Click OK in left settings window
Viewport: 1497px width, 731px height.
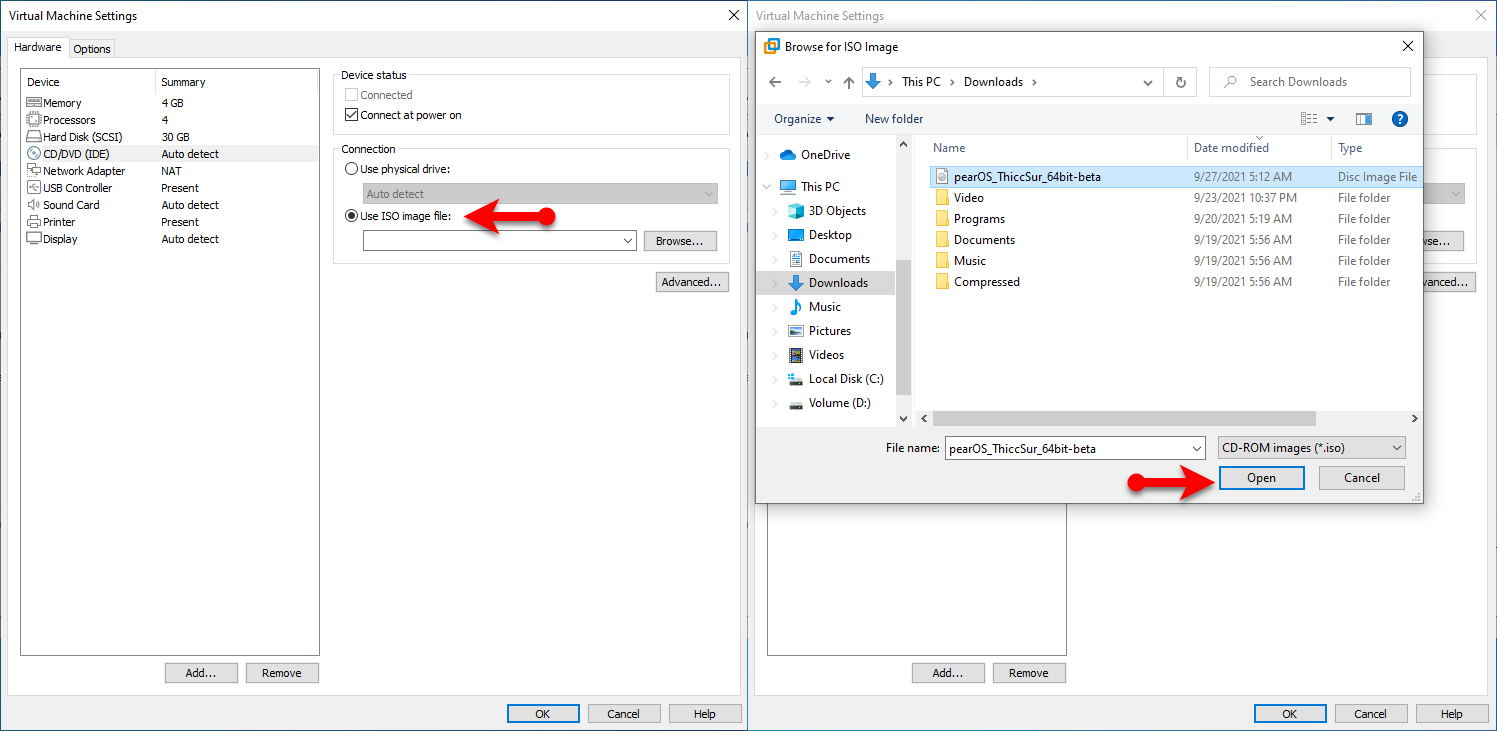coord(543,714)
